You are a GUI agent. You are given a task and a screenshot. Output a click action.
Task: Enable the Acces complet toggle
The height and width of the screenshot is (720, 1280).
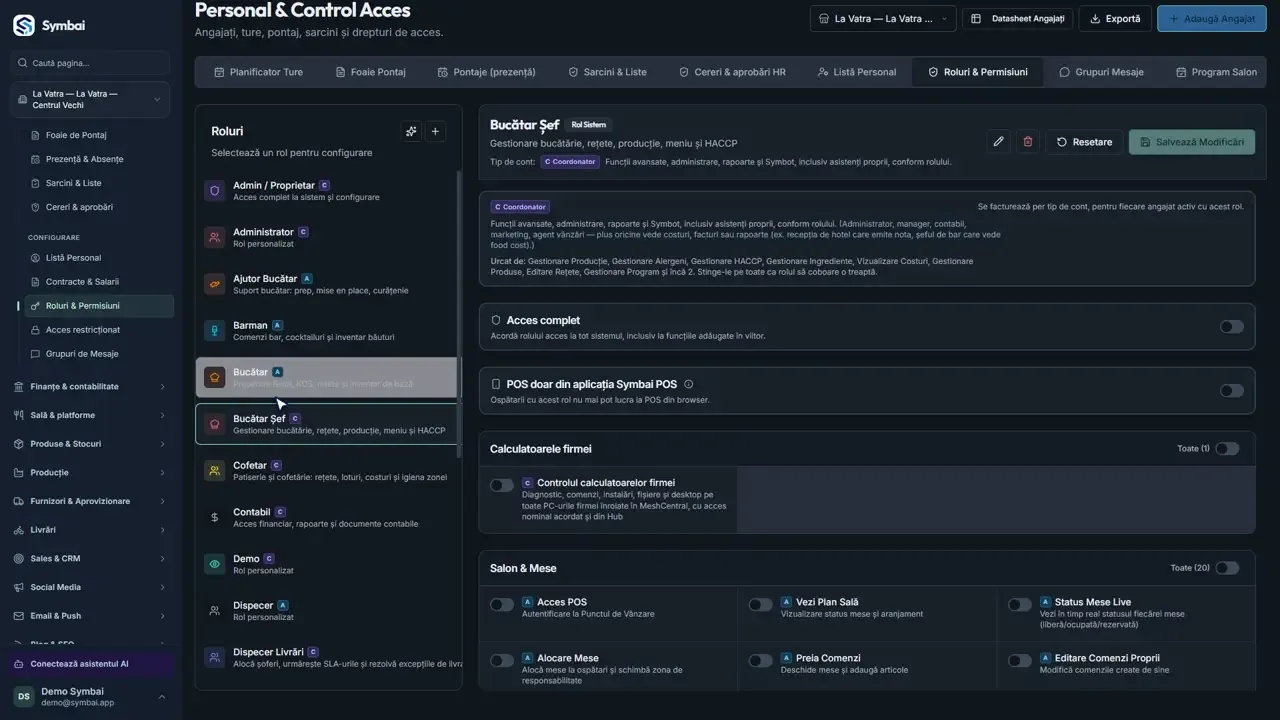coord(1232,327)
